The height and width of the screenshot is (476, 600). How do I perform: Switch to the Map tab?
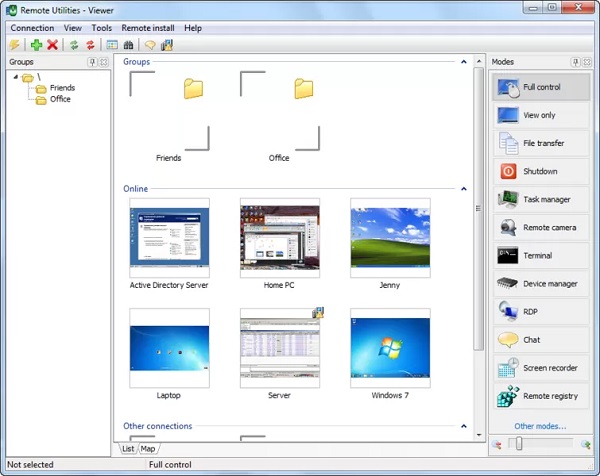(x=147, y=449)
